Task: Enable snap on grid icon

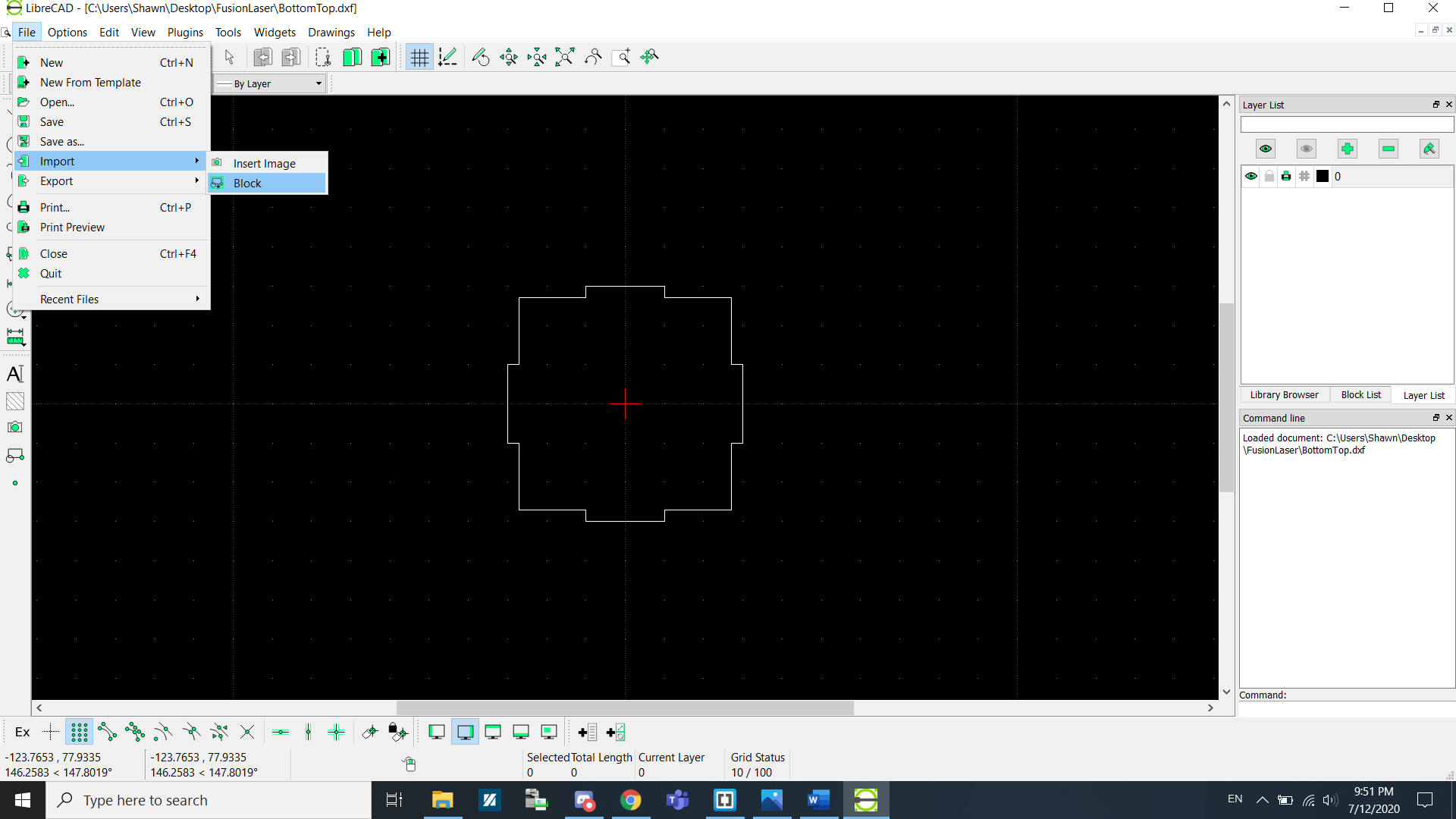Action: tap(79, 732)
